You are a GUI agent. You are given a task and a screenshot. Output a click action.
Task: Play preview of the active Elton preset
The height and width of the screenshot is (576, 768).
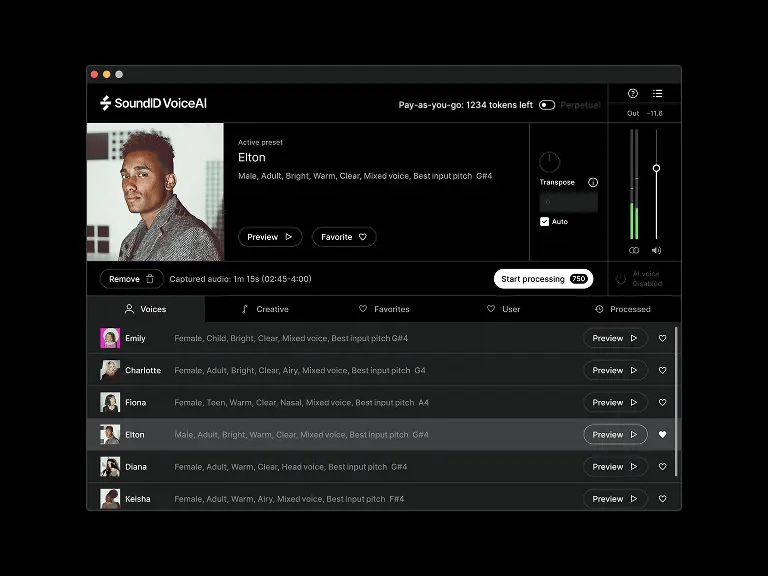pos(270,237)
